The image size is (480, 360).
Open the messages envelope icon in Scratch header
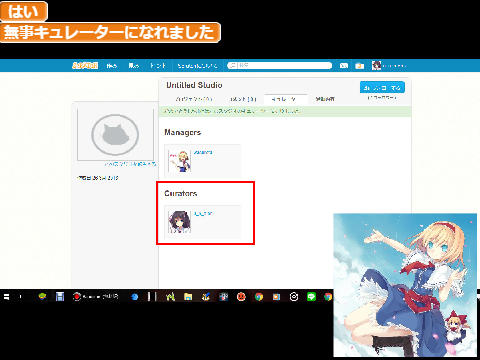(344, 66)
